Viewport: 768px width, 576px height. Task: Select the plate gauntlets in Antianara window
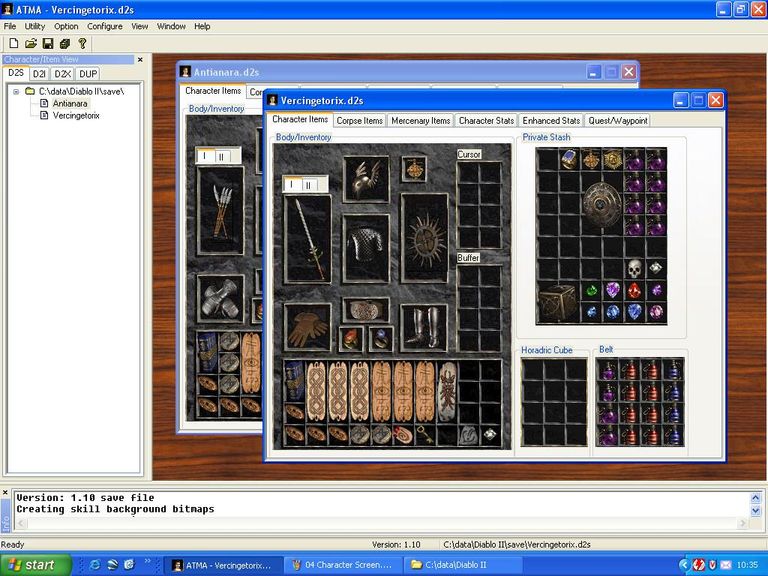(x=220, y=299)
